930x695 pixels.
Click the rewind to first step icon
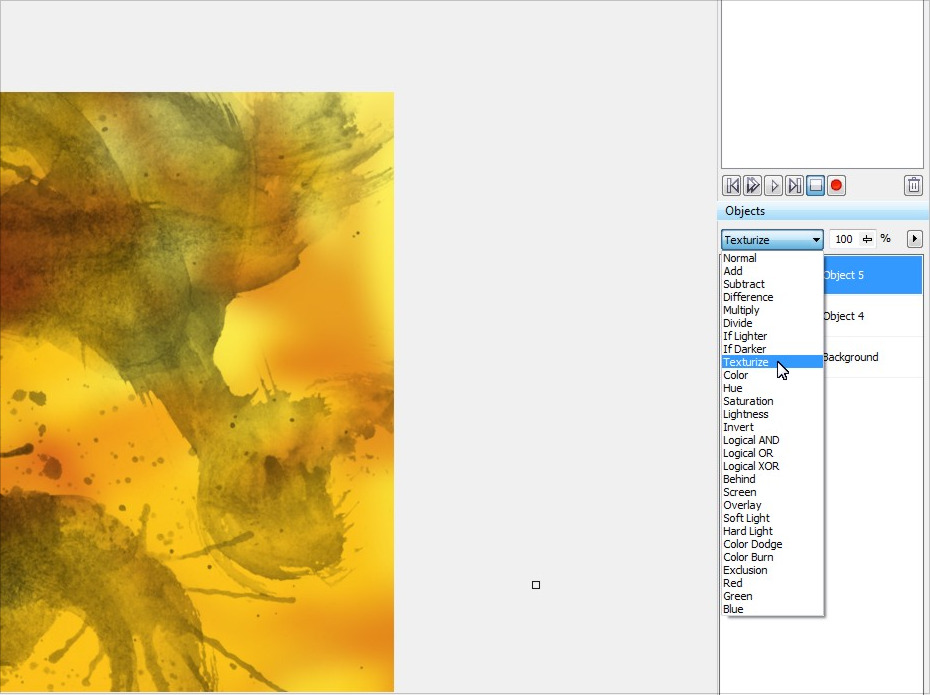(732, 186)
